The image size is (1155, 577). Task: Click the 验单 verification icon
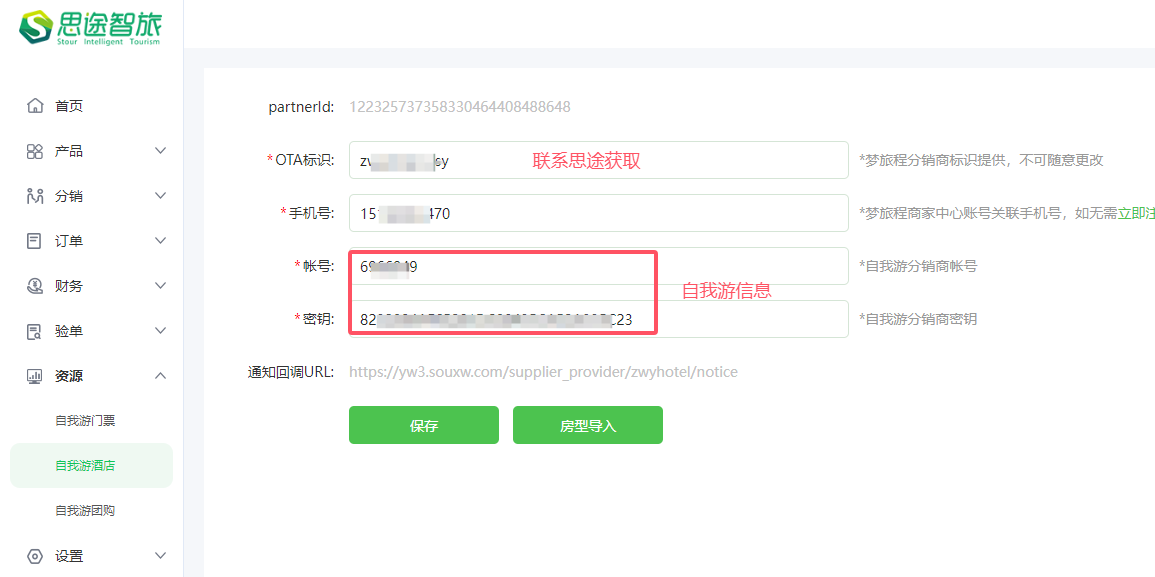tap(35, 331)
